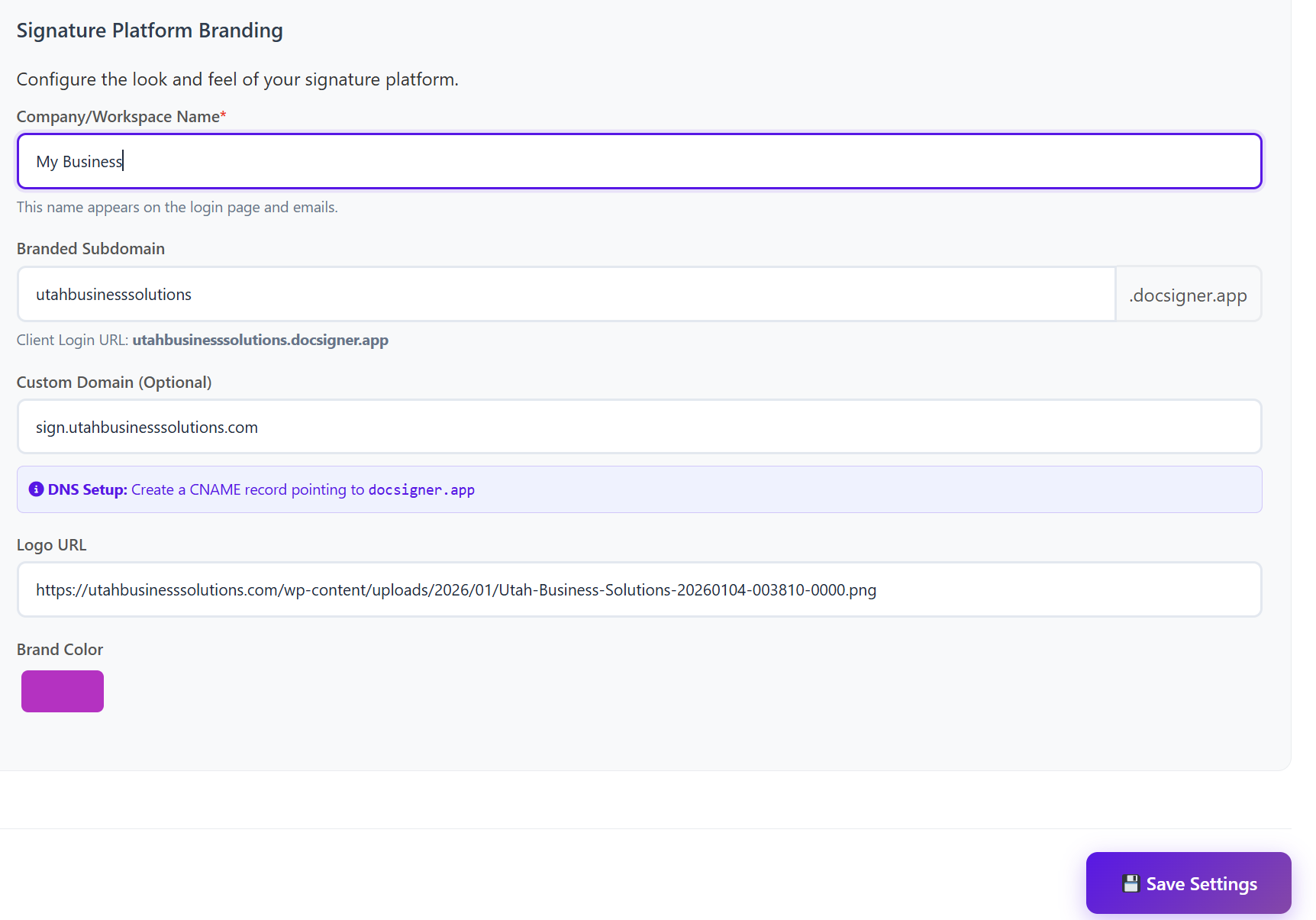Select the docsigner.app link in DNS Setup
1316x920 pixels.
(x=421, y=489)
